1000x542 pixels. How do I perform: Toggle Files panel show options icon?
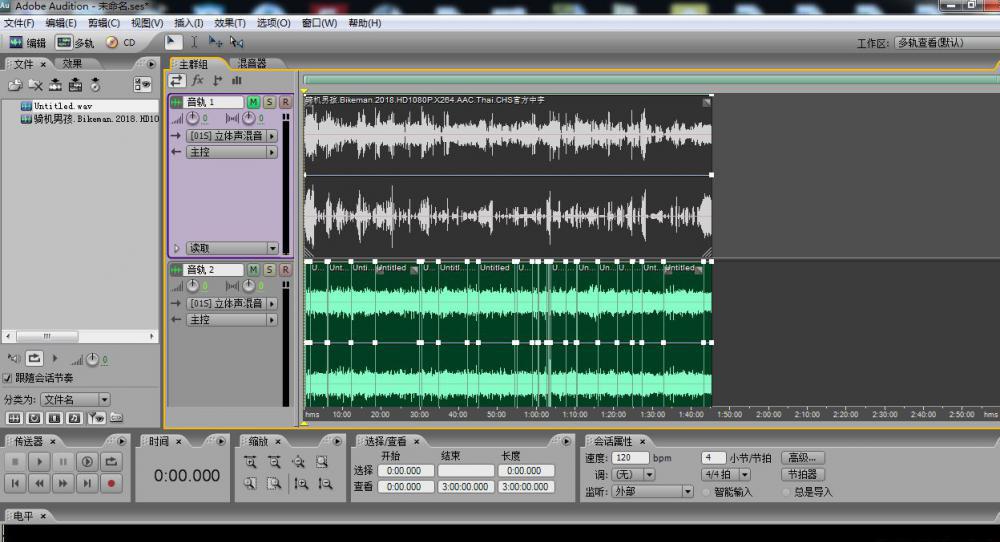pyautogui.click(x=142, y=85)
